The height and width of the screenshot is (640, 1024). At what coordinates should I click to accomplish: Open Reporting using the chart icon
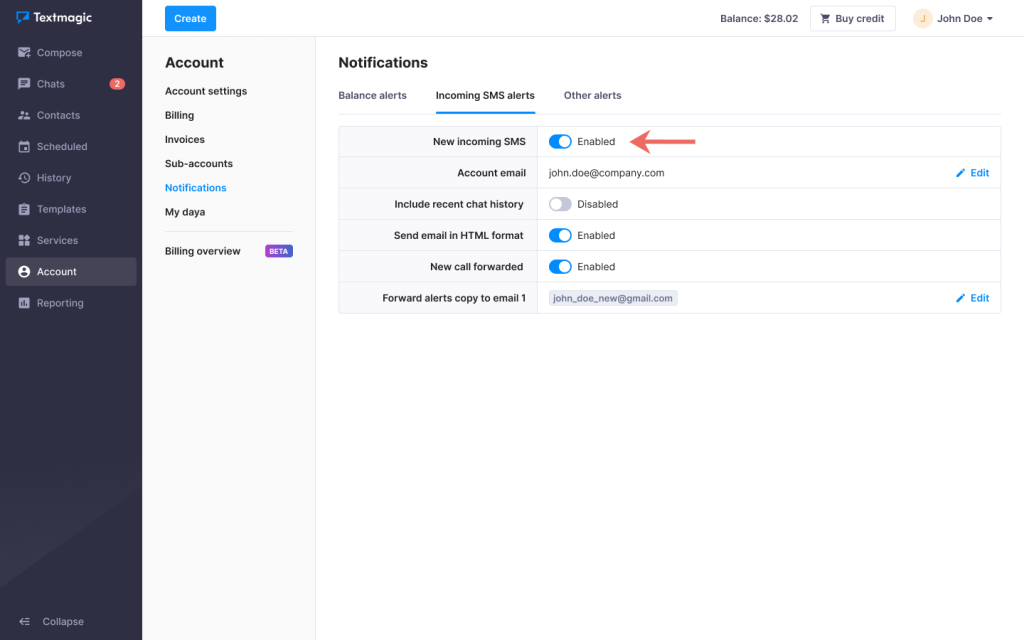[24, 303]
